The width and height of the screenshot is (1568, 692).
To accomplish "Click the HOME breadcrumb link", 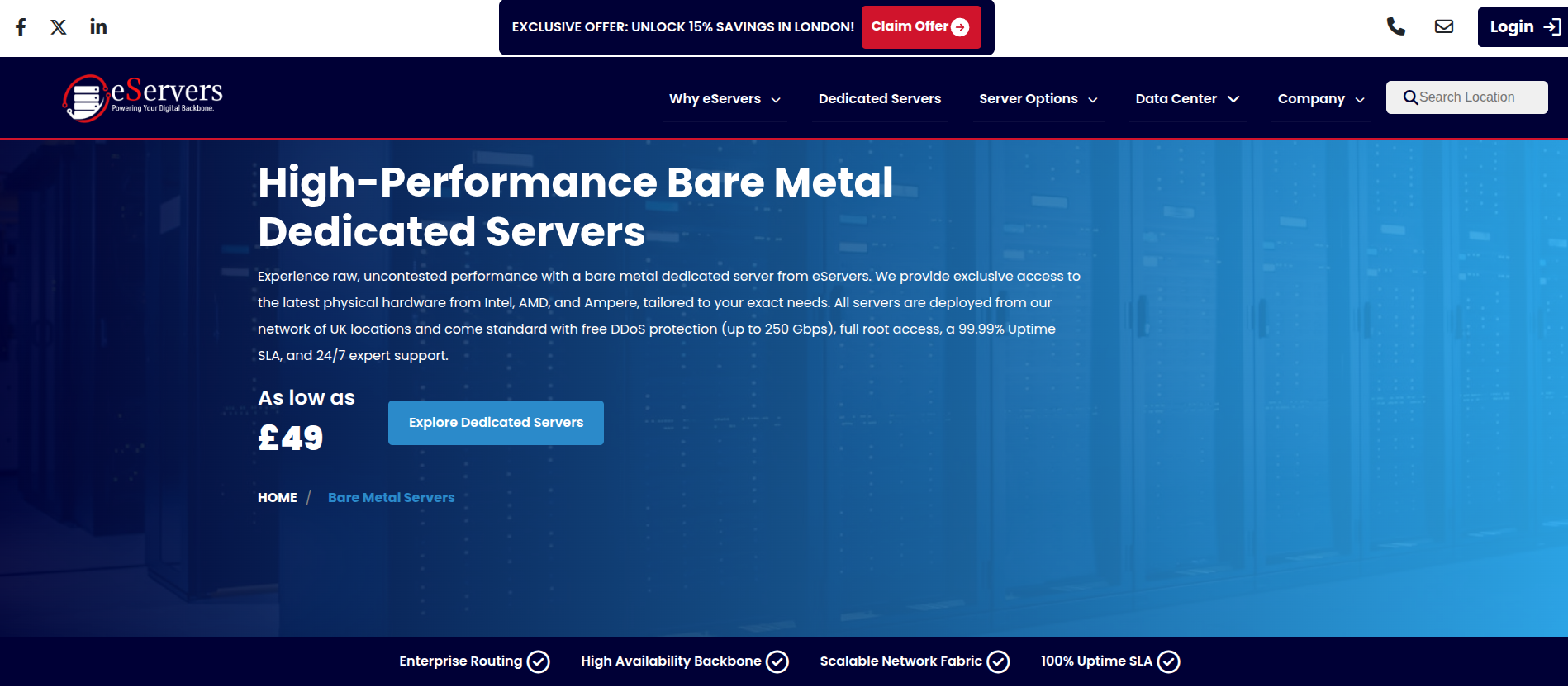I will (x=278, y=498).
